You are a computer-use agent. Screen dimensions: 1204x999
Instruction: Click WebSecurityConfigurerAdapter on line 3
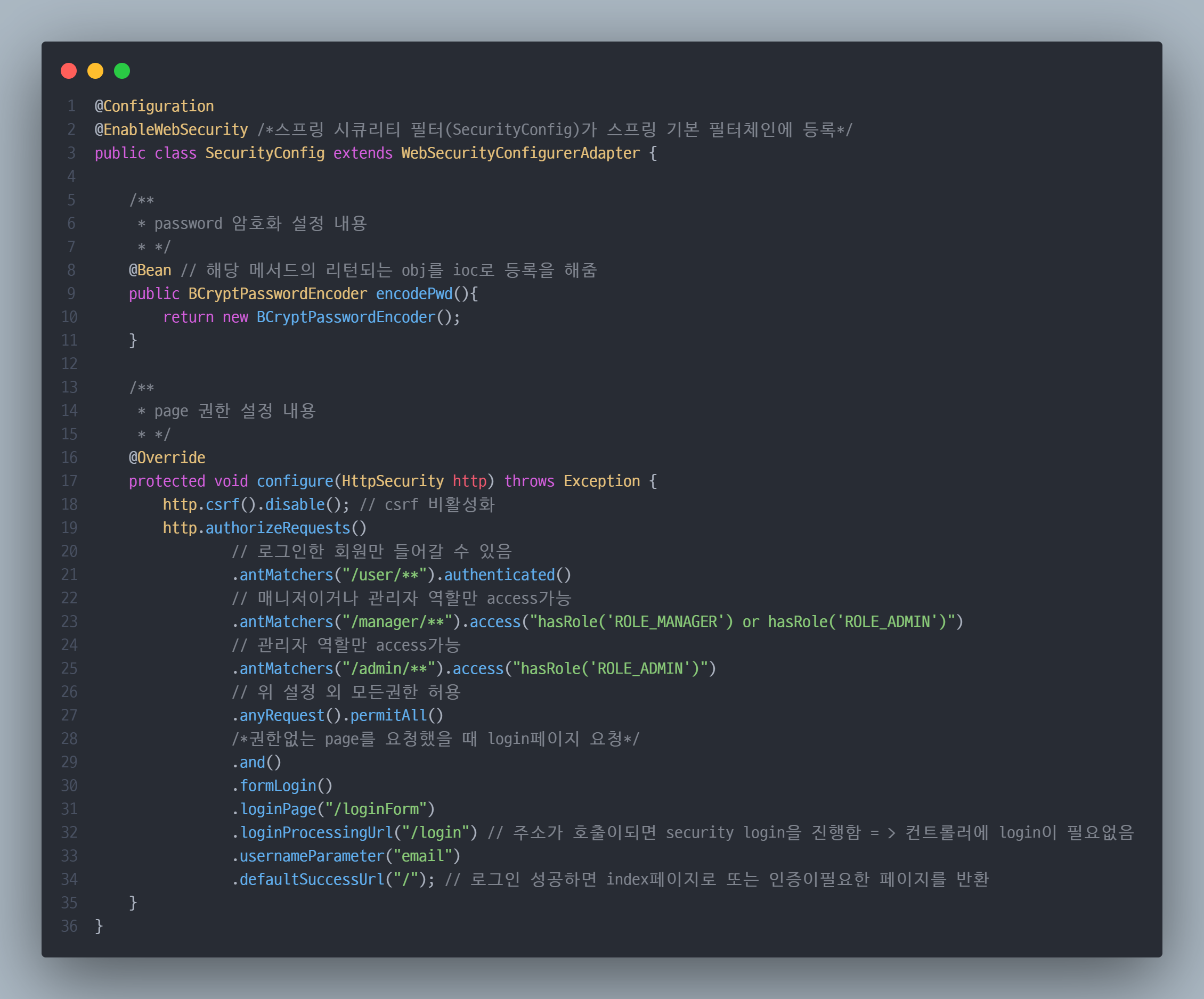[520, 153]
